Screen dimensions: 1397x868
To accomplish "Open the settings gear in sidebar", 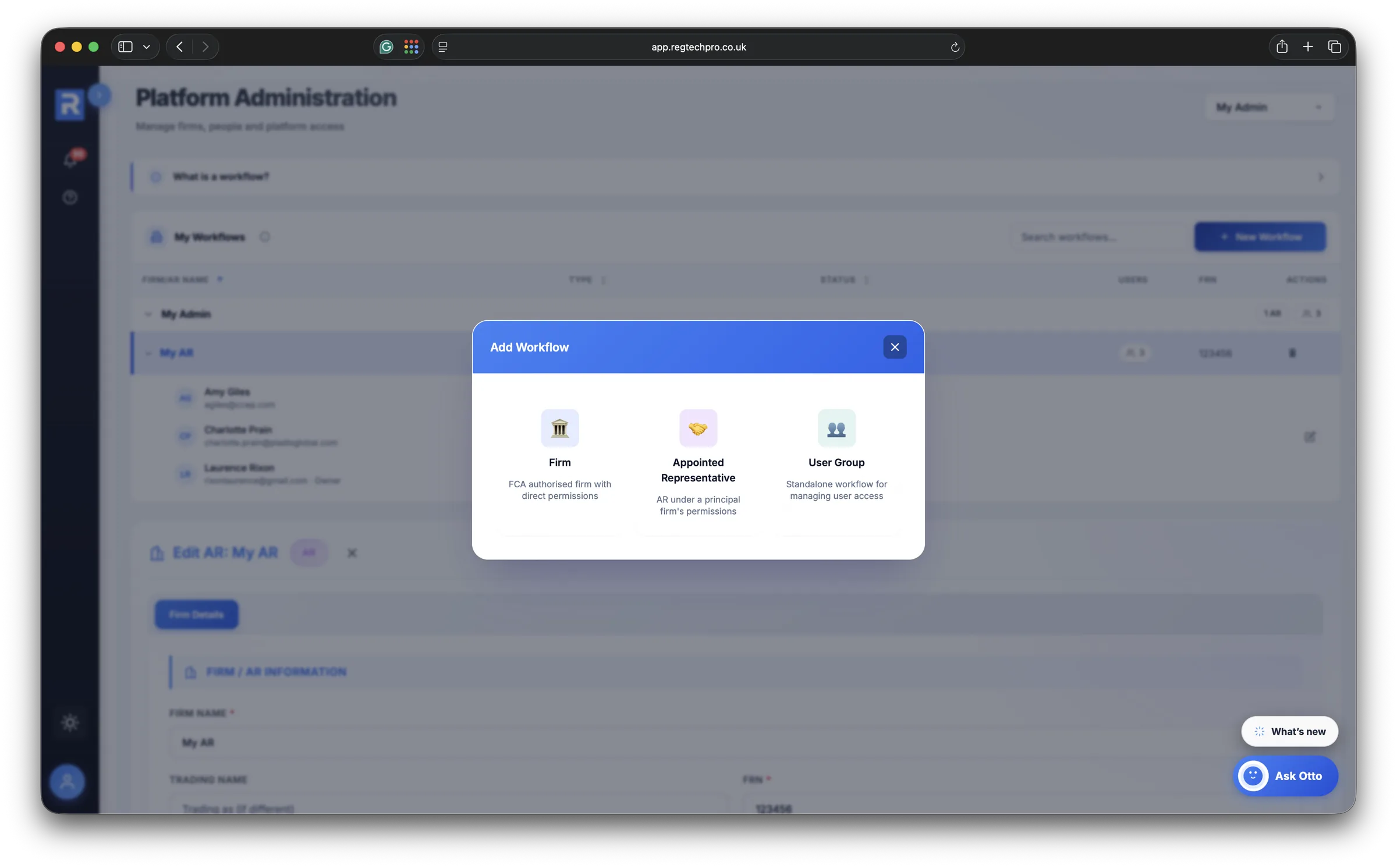I will coord(70,722).
